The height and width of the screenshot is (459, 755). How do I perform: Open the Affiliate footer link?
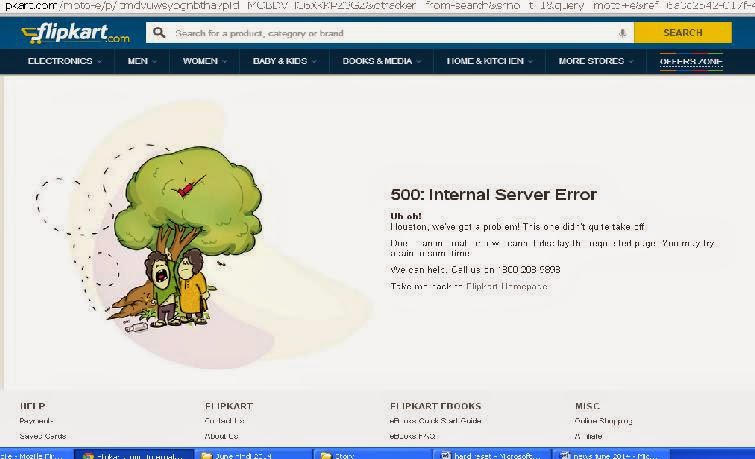click(588, 436)
